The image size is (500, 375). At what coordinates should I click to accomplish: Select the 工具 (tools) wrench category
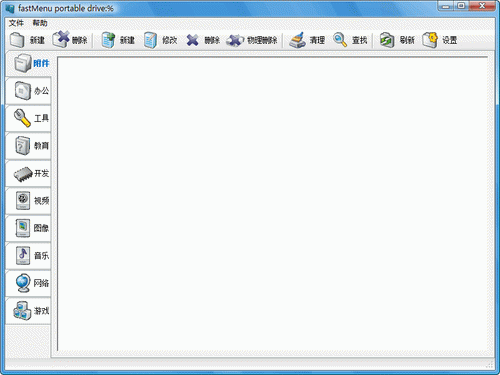[29, 118]
